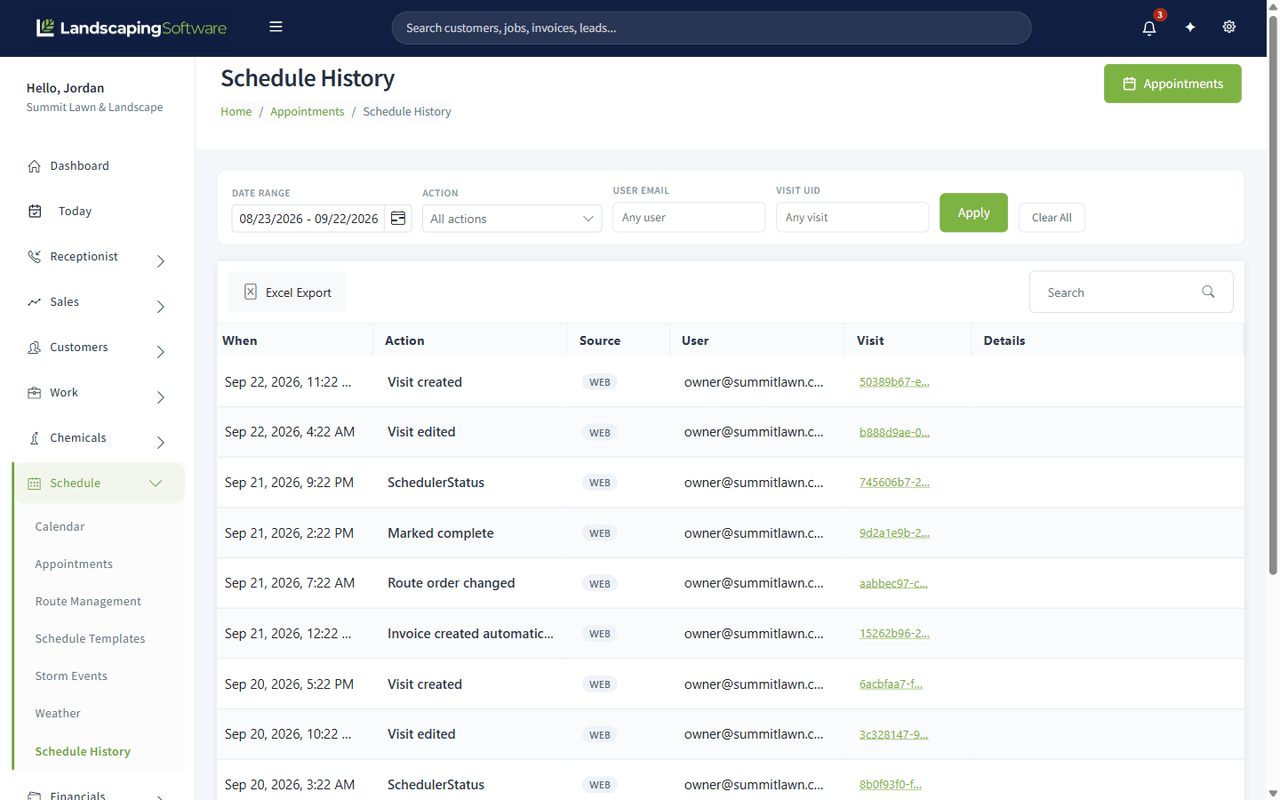This screenshot has height=800, width=1280.
Task: Open visit link 9d2a1e9b
Action: tap(894, 532)
